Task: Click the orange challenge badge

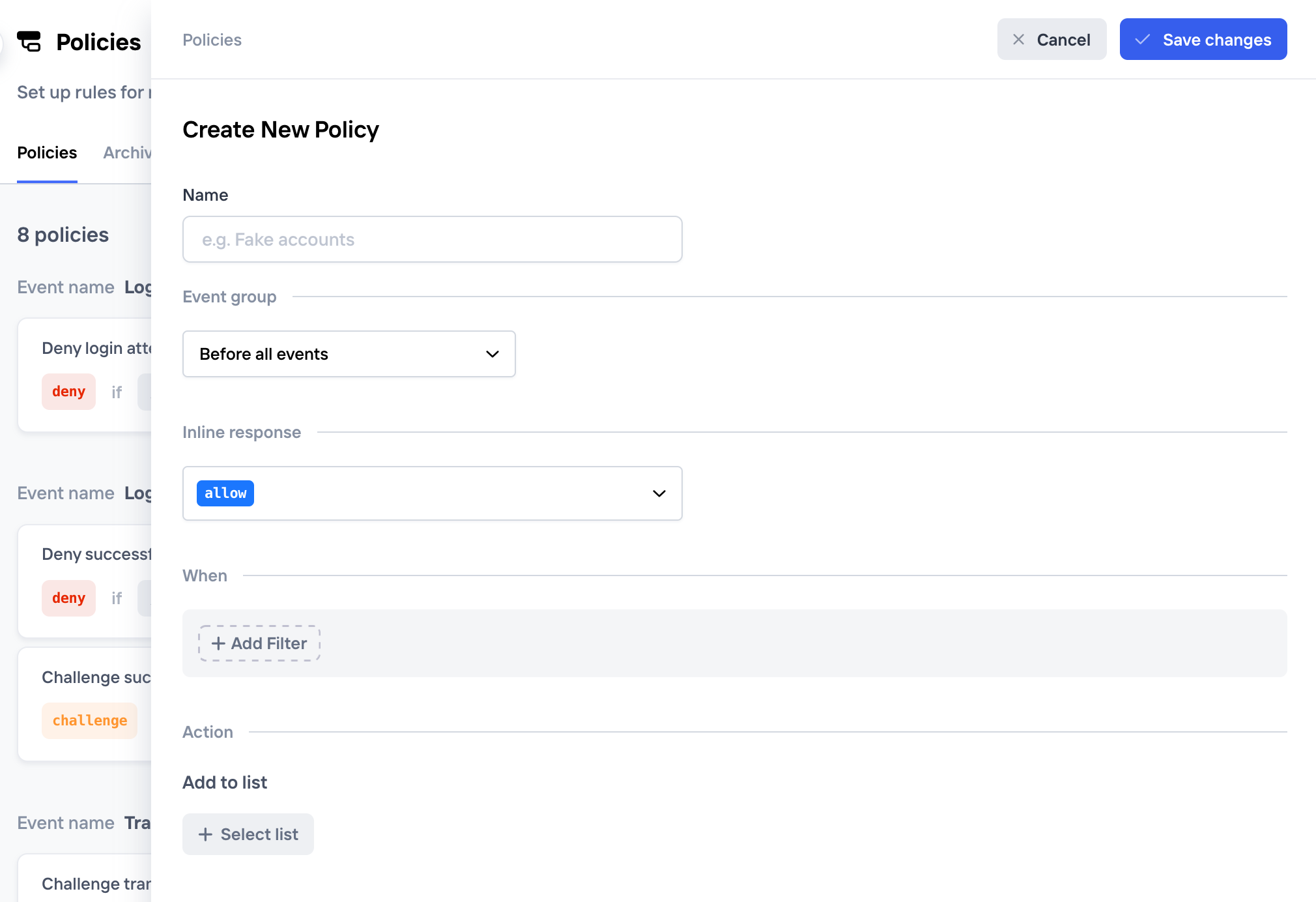Action: click(x=90, y=721)
